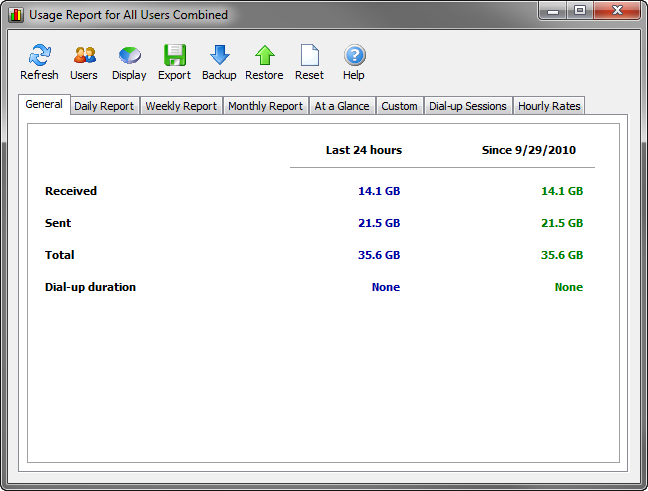Image resolution: width=648 pixels, height=491 pixels.
Task: Click the Total row label
Action: point(60,255)
